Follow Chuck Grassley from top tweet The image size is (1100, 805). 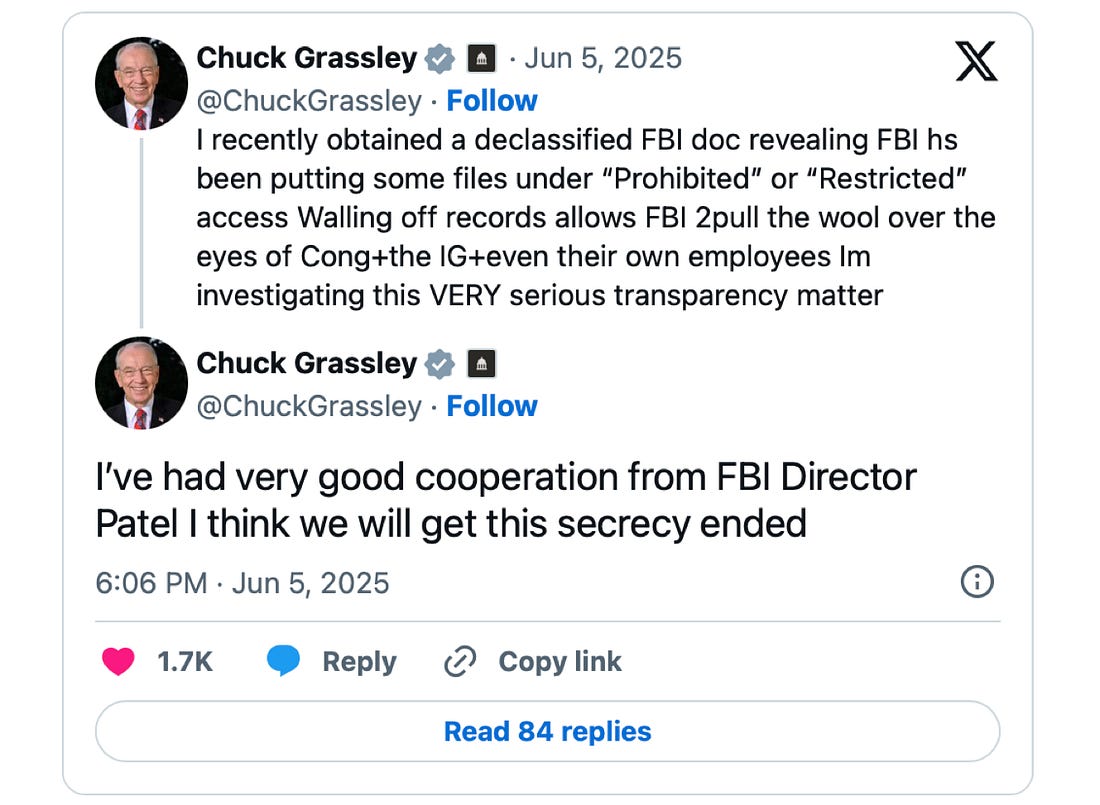pos(492,101)
